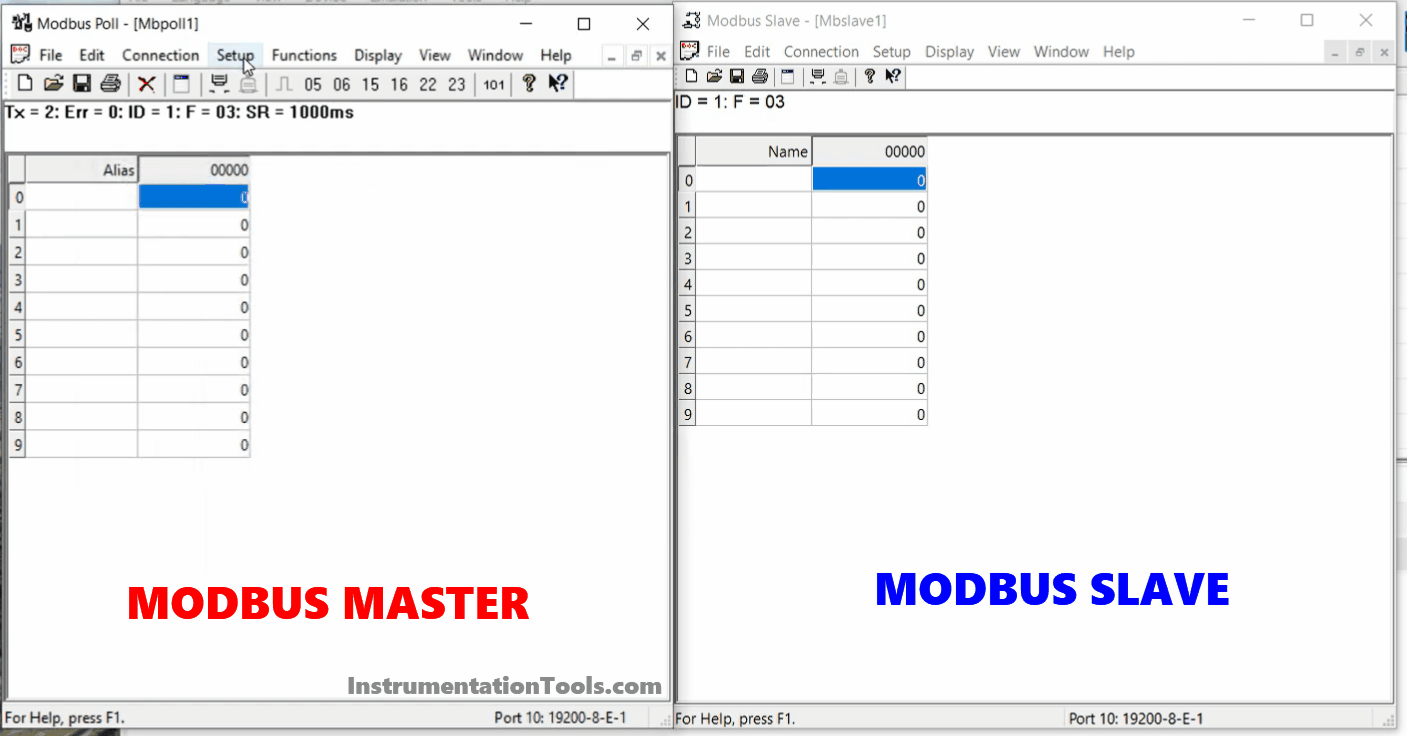Select the row 3 value cell in Modbus Poll
The image size is (1407, 736).
click(x=194, y=280)
